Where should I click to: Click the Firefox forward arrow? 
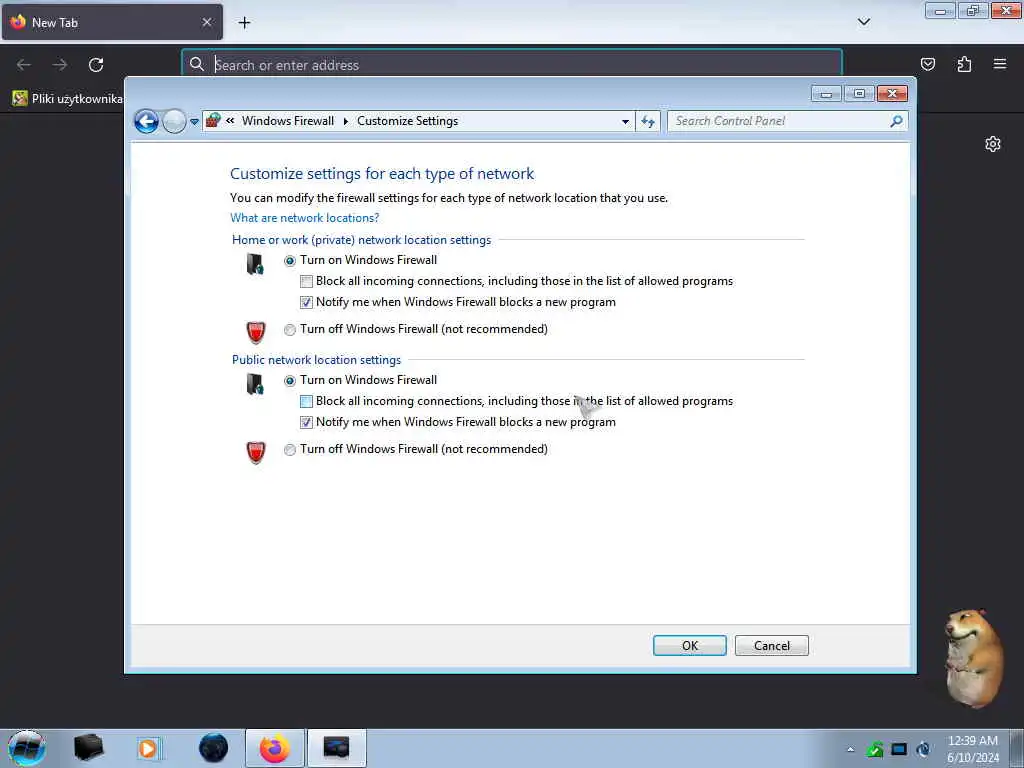(x=60, y=65)
